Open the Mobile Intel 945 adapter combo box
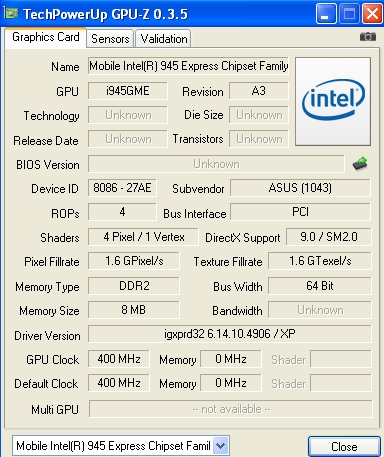 [121, 446]
